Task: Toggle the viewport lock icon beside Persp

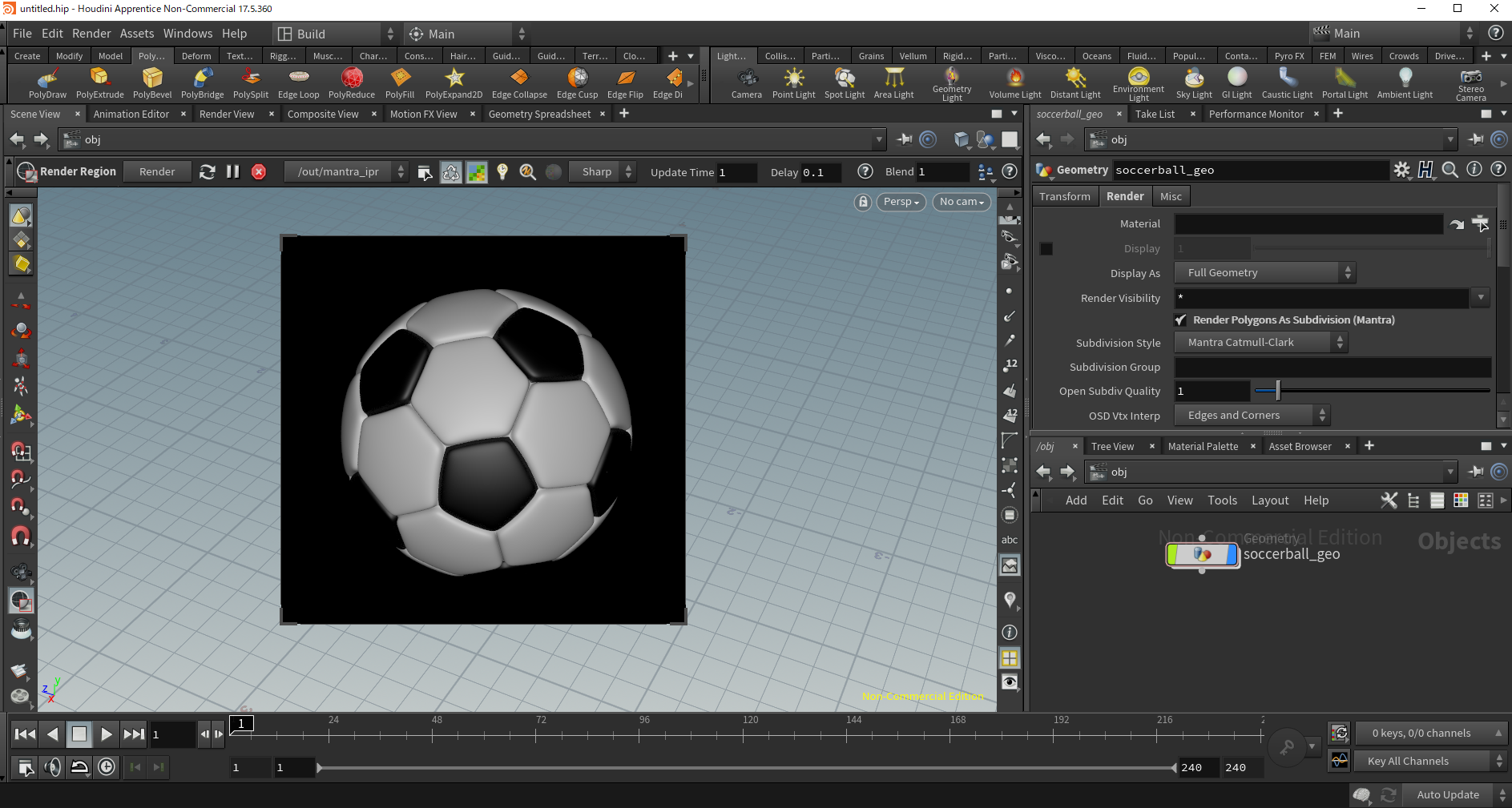Action: tap(863, 202)
